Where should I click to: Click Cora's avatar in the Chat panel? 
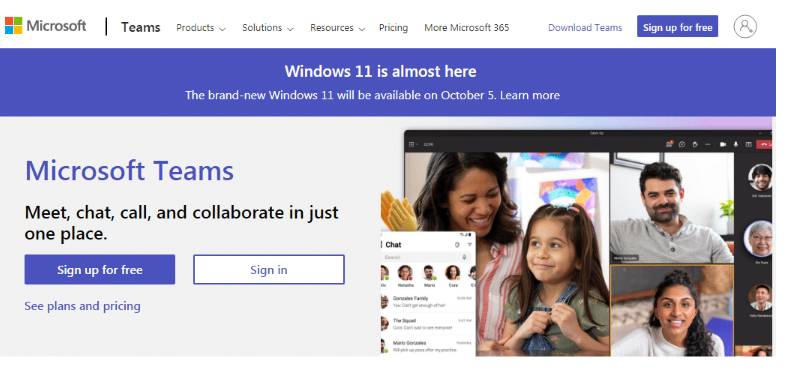tap(453, 273)
